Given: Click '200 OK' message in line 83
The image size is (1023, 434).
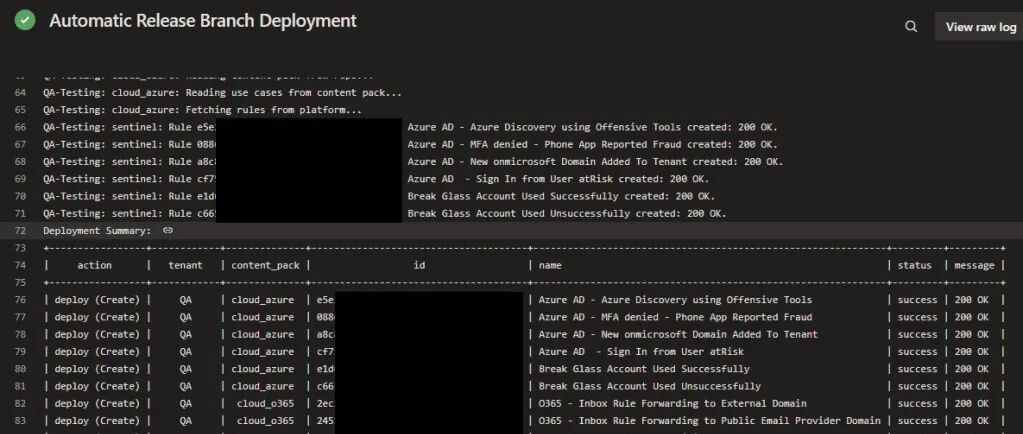Looking at the screenshot, I should [971, 420].
